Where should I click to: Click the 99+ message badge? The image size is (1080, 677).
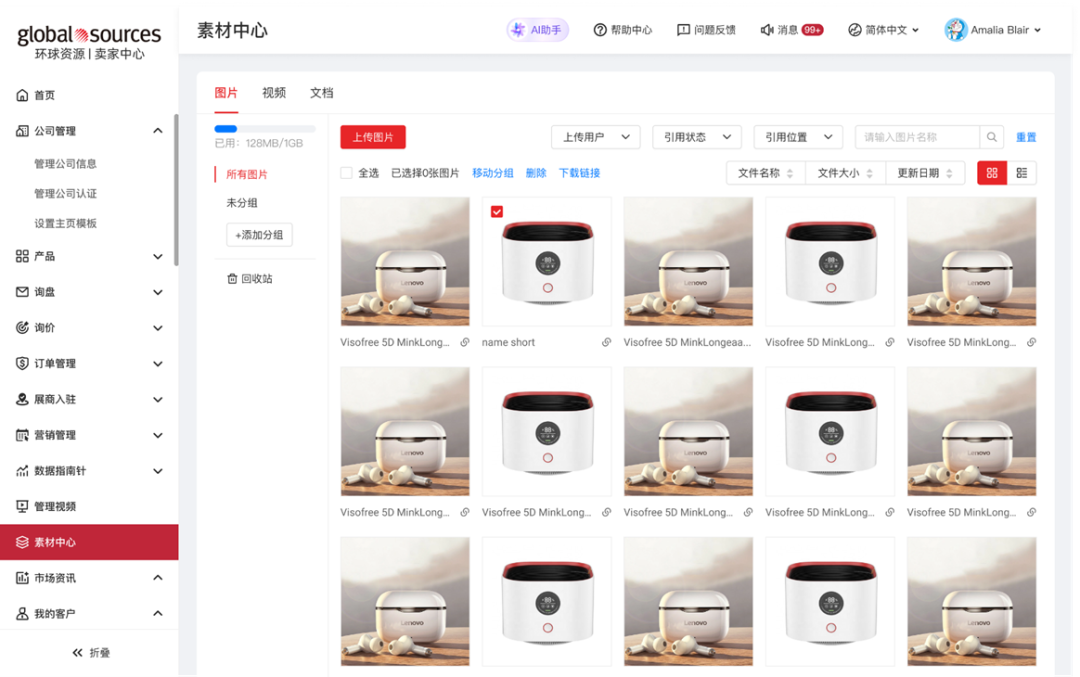(x=812, y=30)
